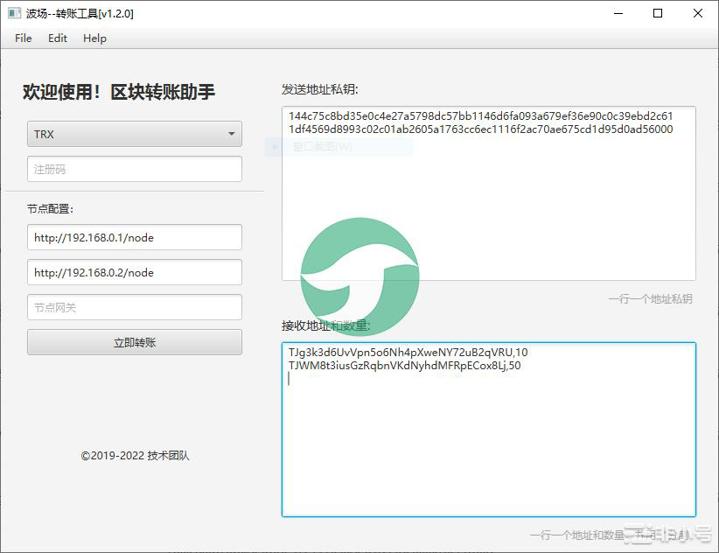The width and height of the screenshot is (719, 553).
Task: Click the 节点网关 gateway input field
Action: pyautogui.click(x=134, y=307)
